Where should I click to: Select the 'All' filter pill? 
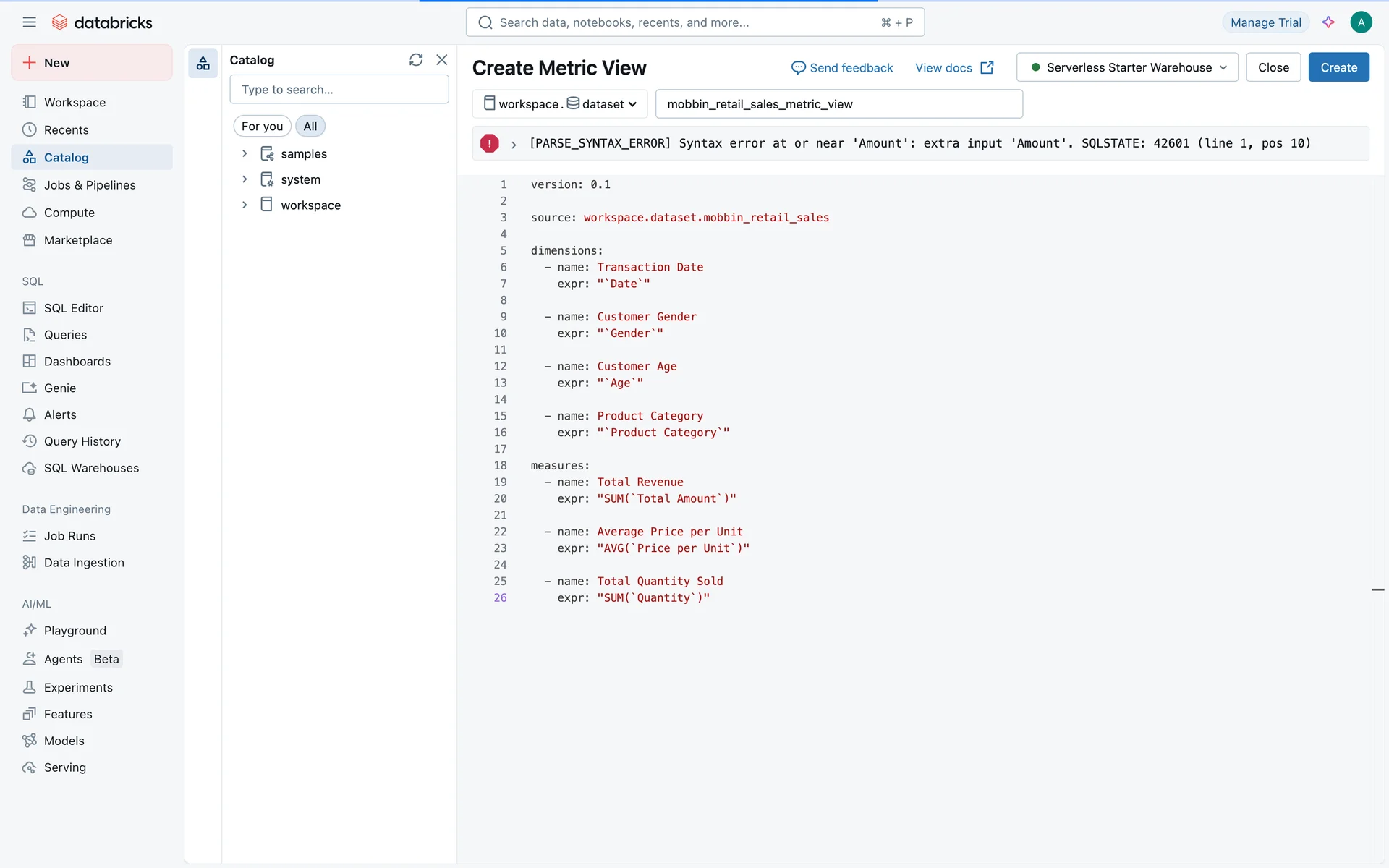pyautogui.click(x=310, y=126)
